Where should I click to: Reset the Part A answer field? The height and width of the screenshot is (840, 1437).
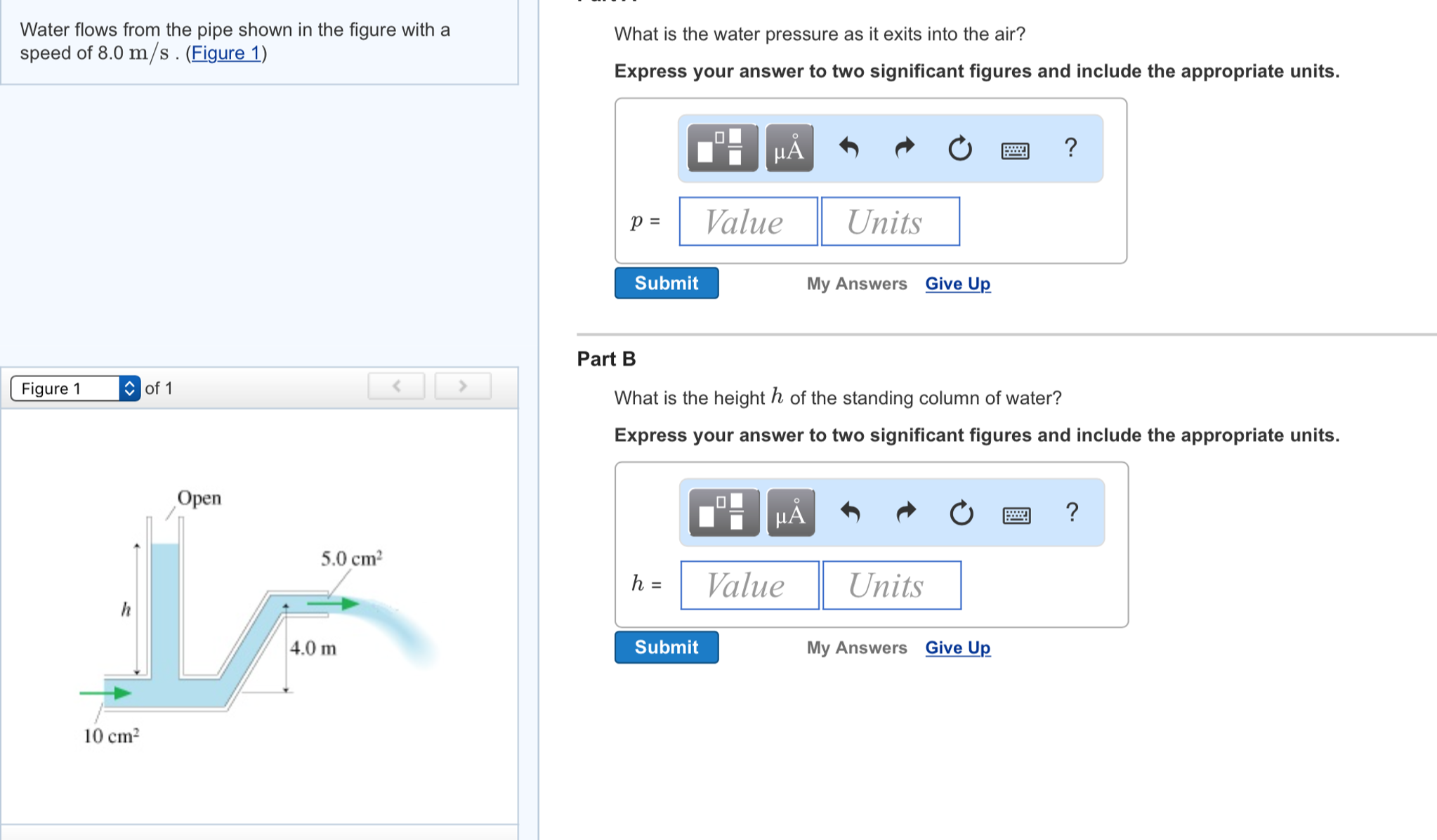coord(959,148)
